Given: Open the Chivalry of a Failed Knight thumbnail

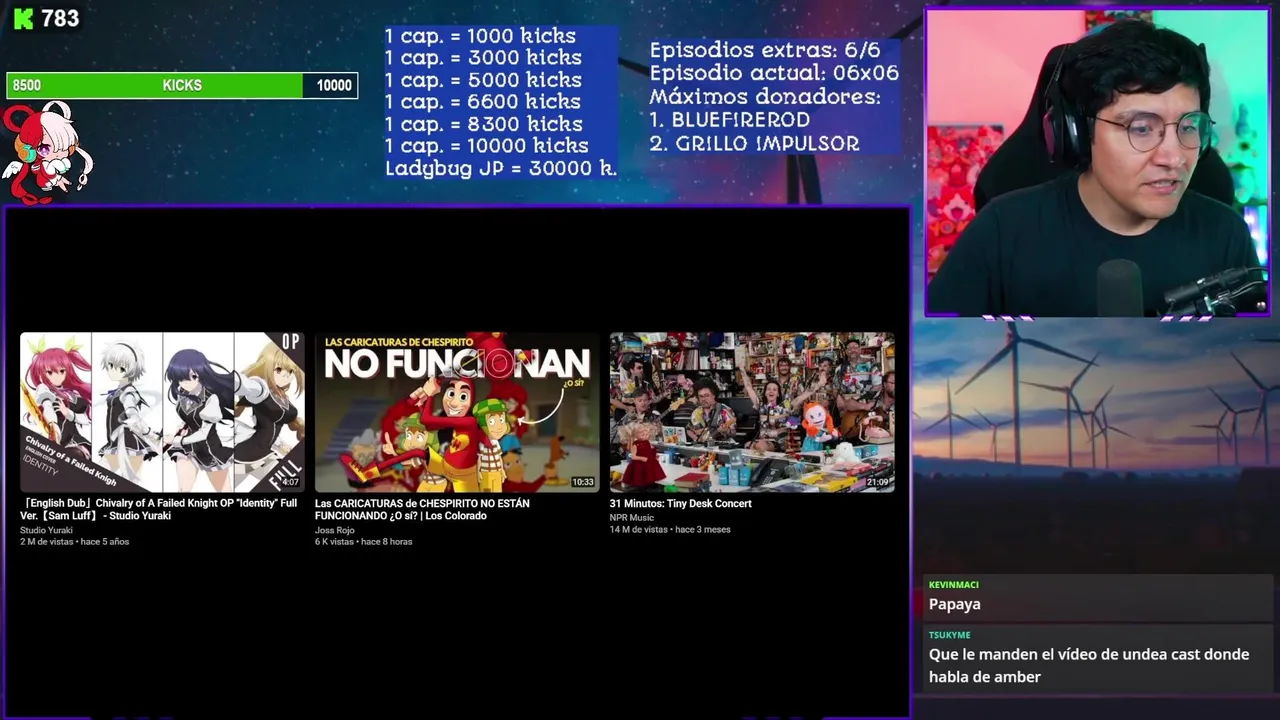Looking at the screenshot, I should pos(162,412).
